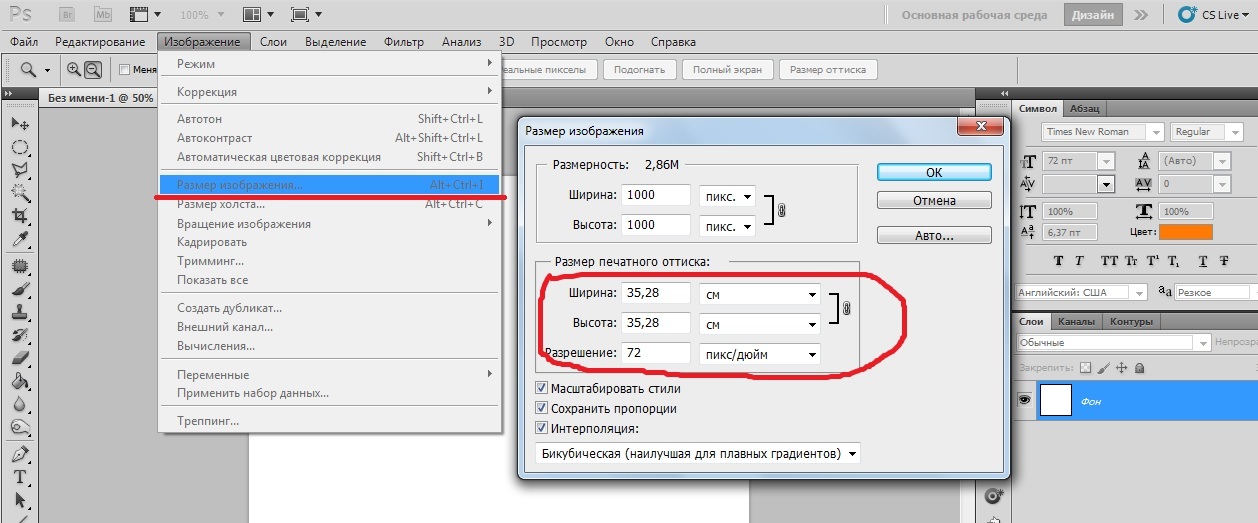Open pixel width units dropdown
Viewport: 1258px width, 523px height.
727,196
